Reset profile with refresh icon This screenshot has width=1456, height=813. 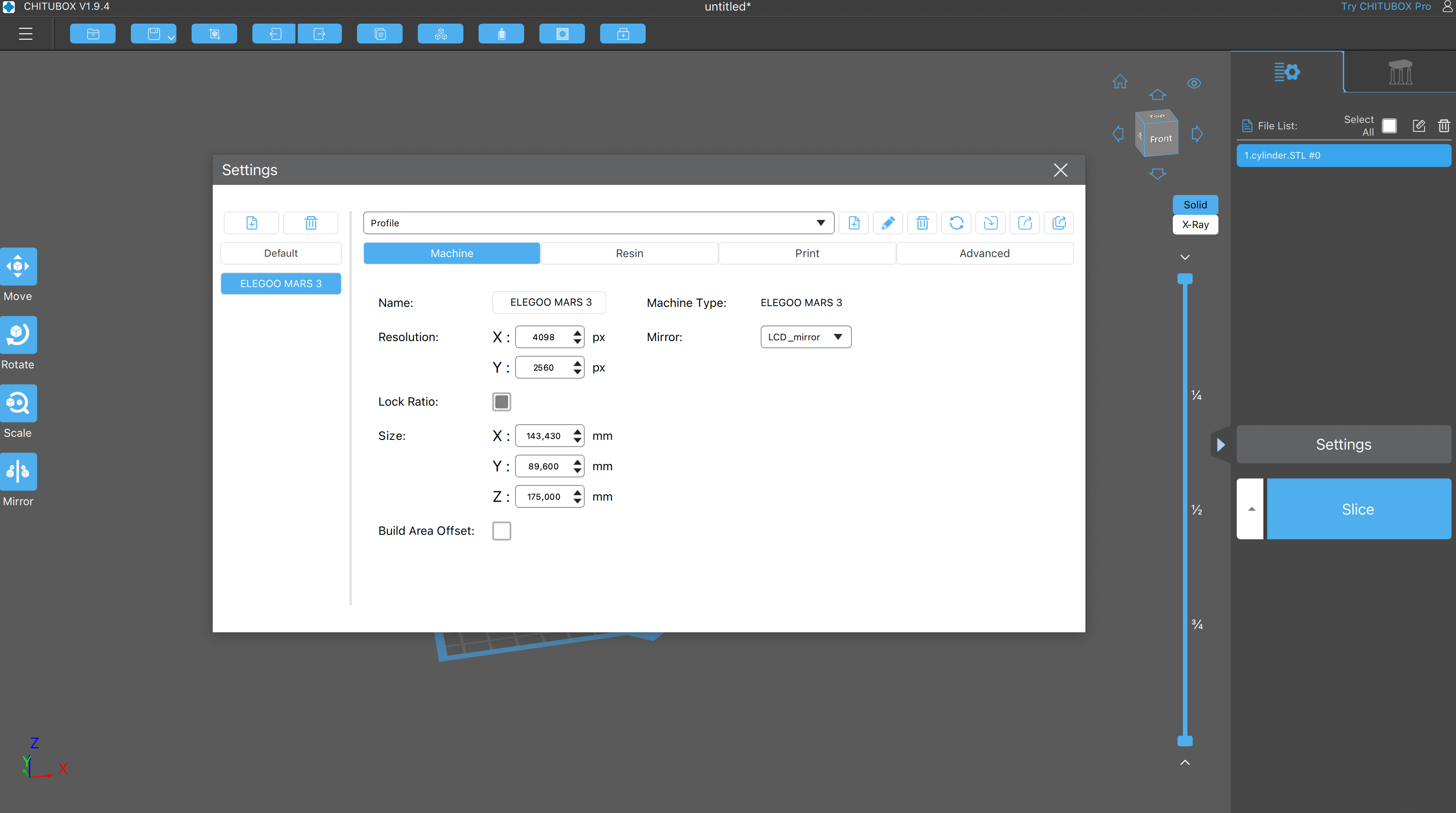click(x=956, y=223)
